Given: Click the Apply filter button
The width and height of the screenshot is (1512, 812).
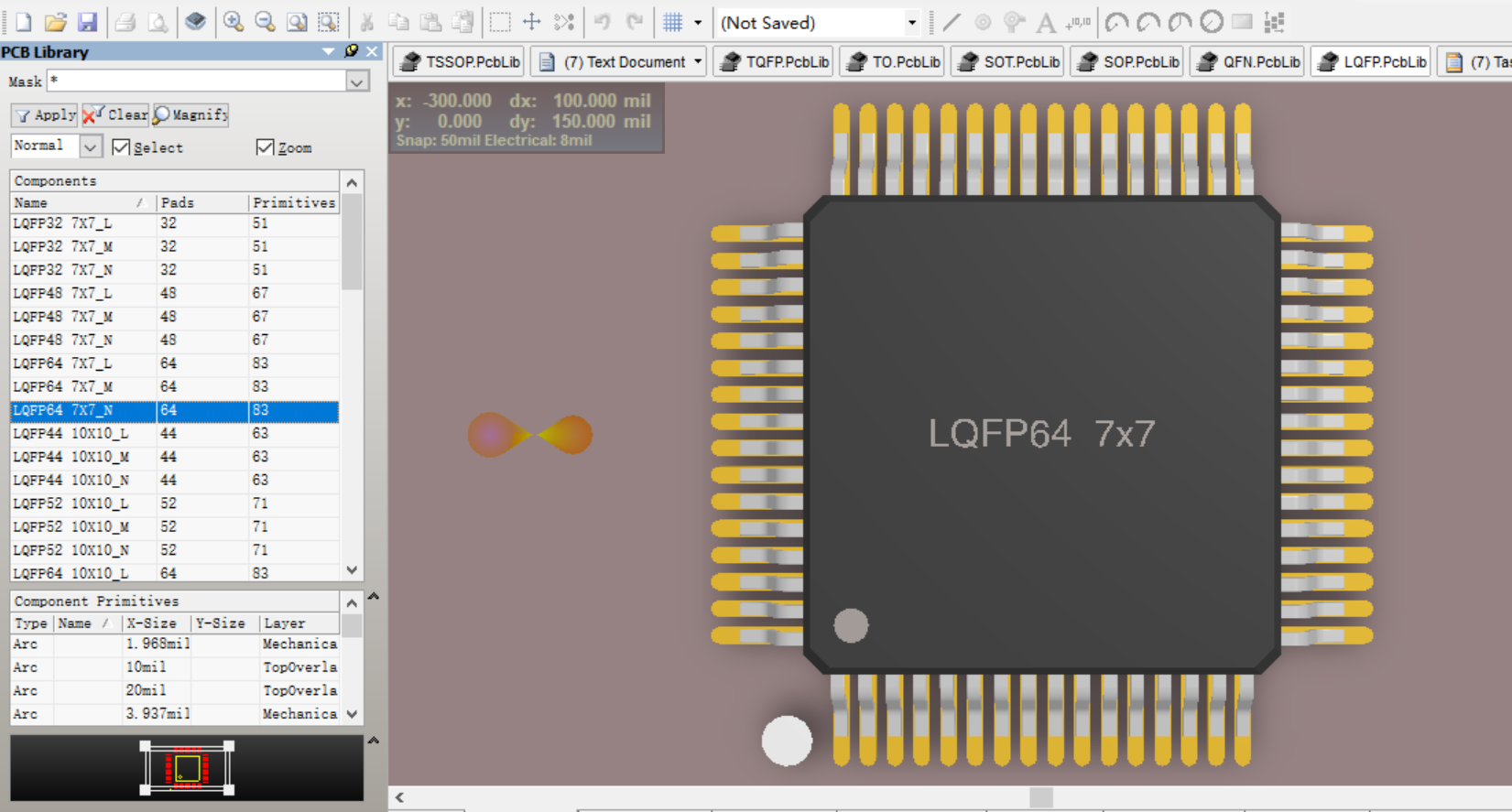Looking at the screenshot, I should point(45,114).
